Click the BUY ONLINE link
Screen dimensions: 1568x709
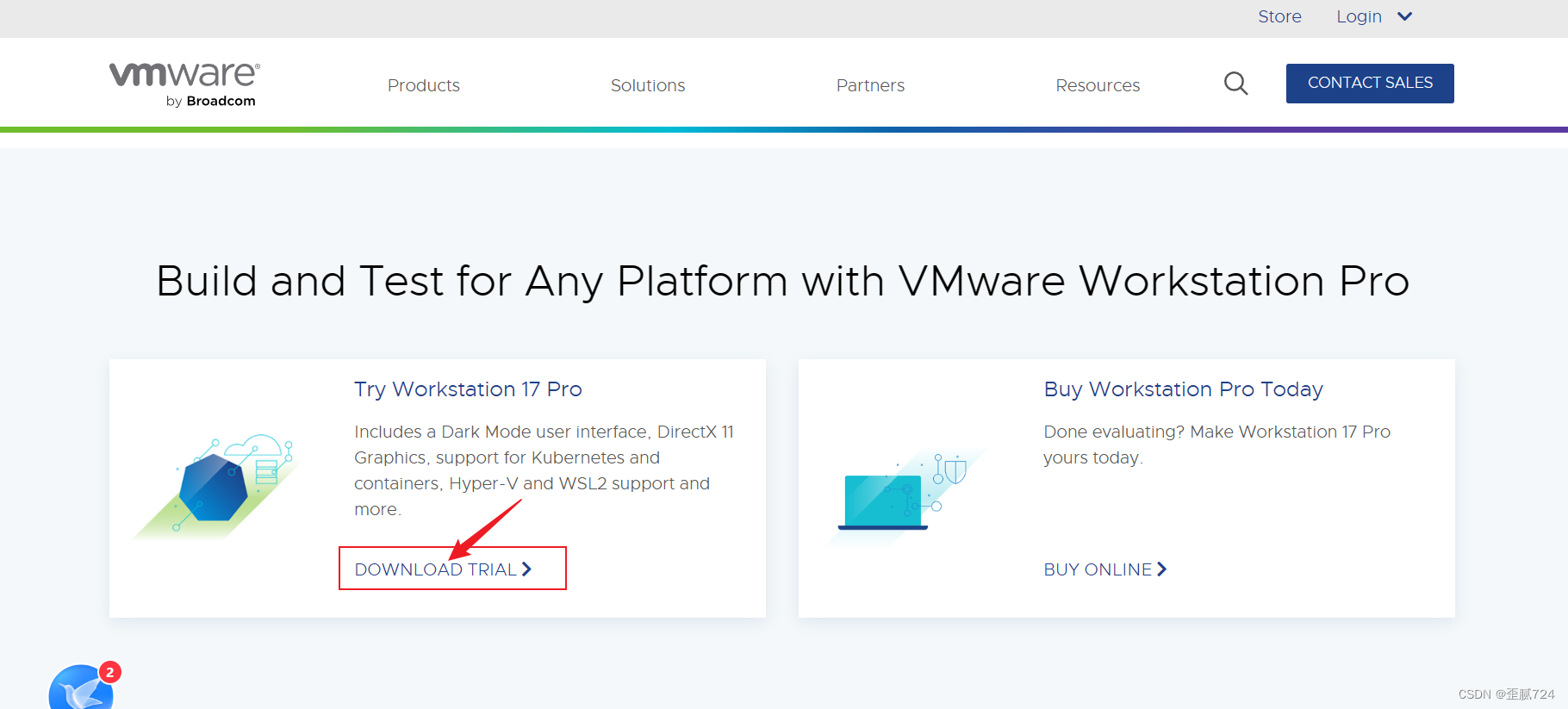click(1105, 569)
